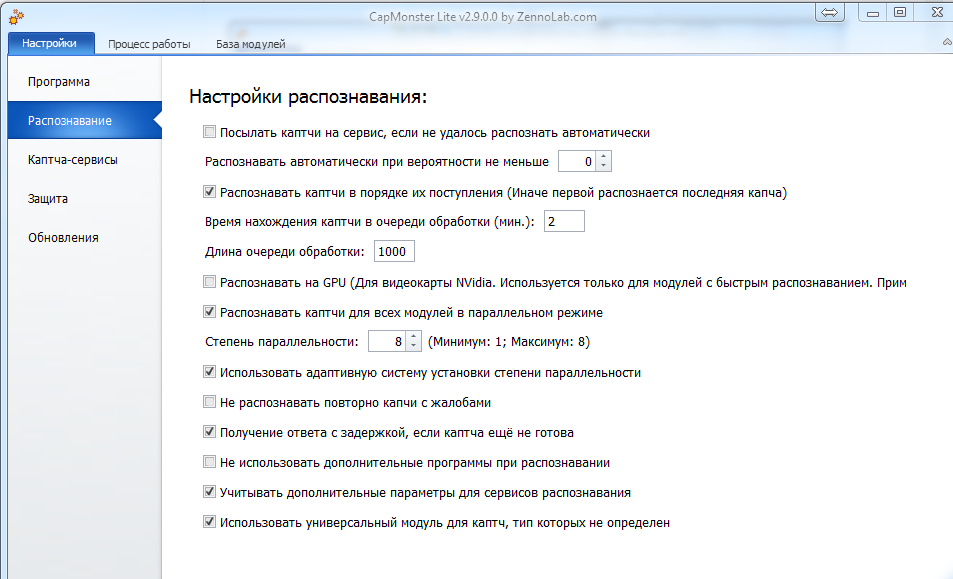Image resolution: width=953 pixels, height=579 pixels.
Task: Enable Посылать каптчи на сервис checkbox
Action: 209,132
